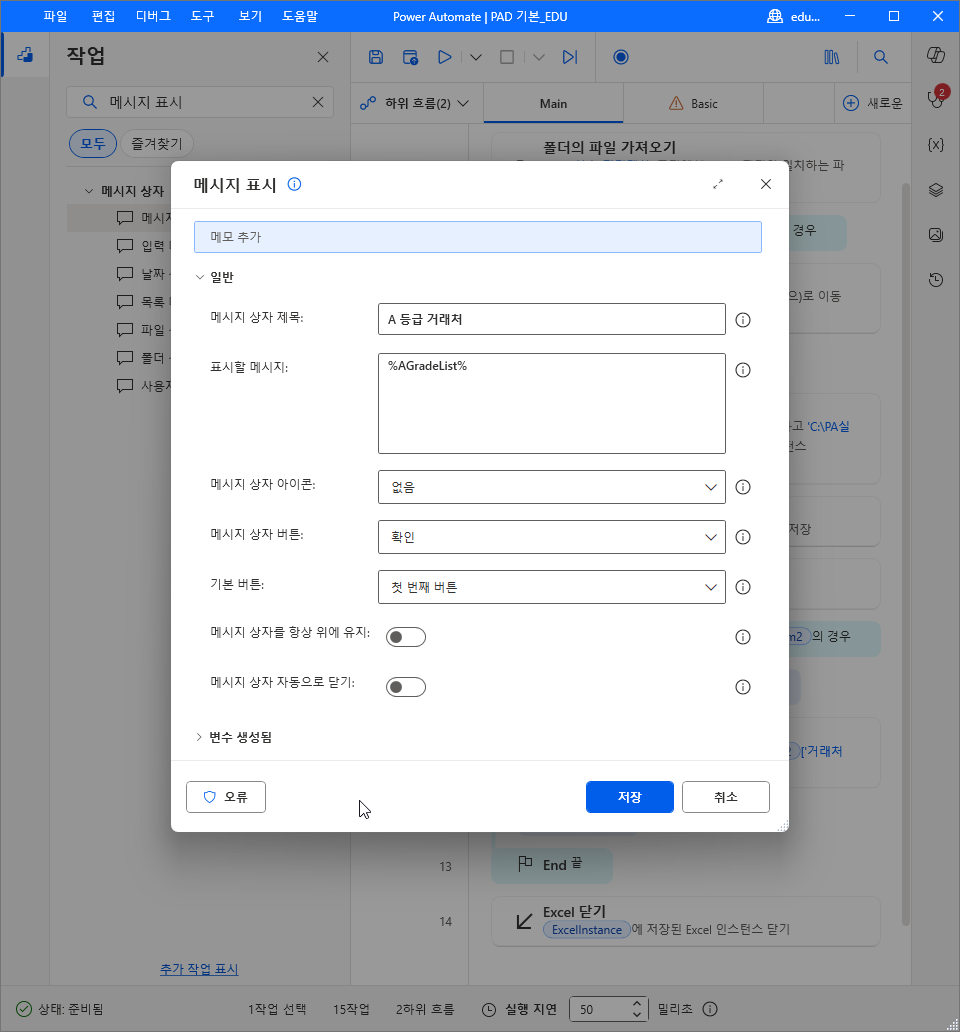Click the info icon beside dialog title
The width and height of the screenshot is (960, 1032).
pyautogui.click(x=295, y=184)
